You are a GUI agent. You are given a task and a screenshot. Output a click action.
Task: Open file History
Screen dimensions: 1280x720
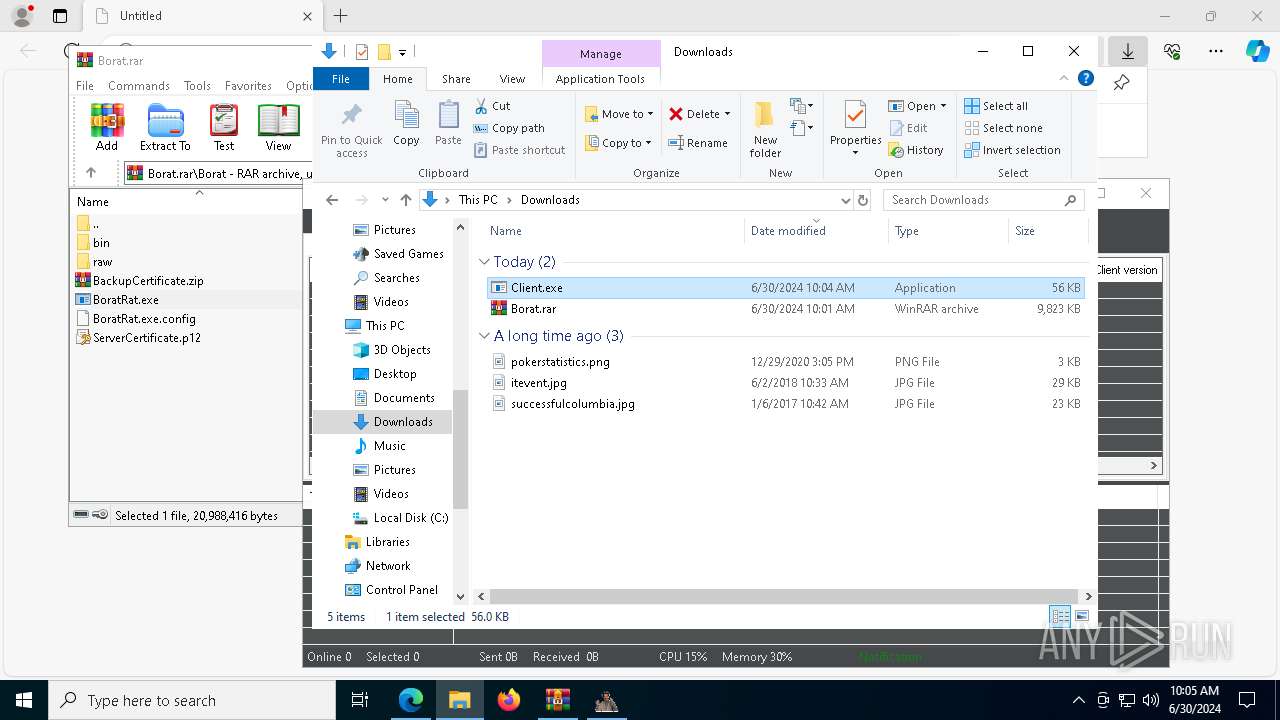tap(915, 150)
